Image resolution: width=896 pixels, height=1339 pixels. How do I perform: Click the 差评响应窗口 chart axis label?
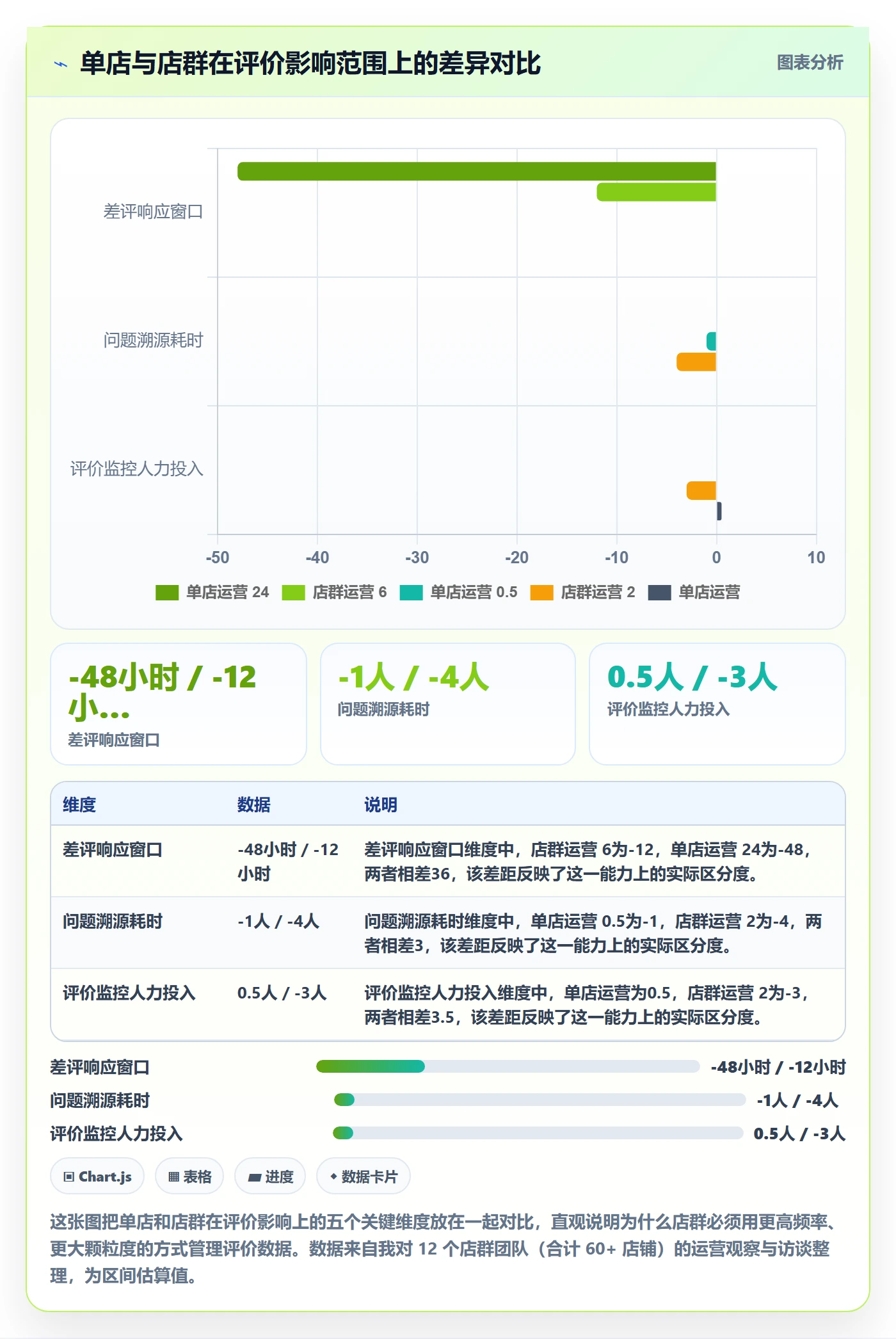pos(154,212)
